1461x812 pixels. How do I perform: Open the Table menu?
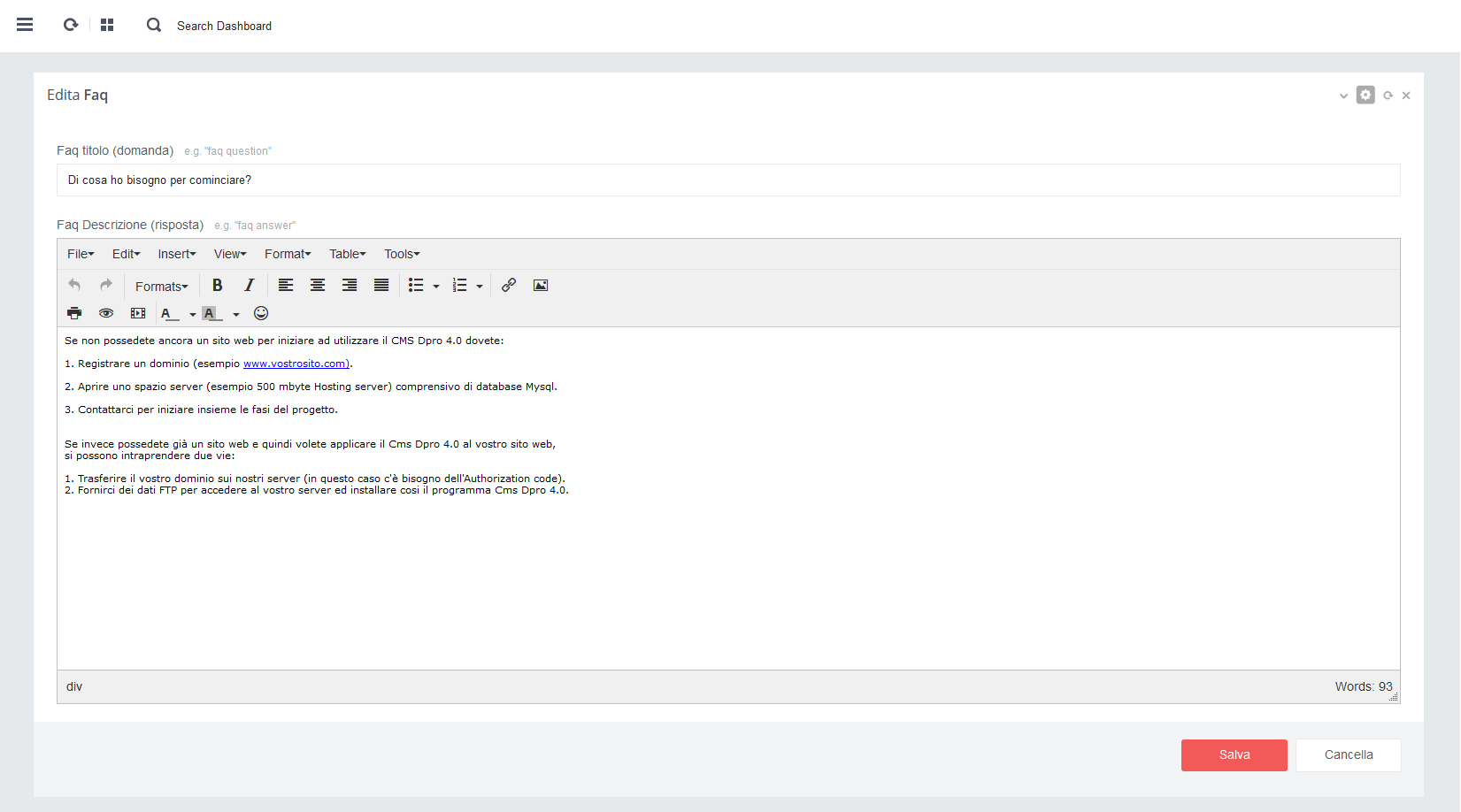click(347, 254)
